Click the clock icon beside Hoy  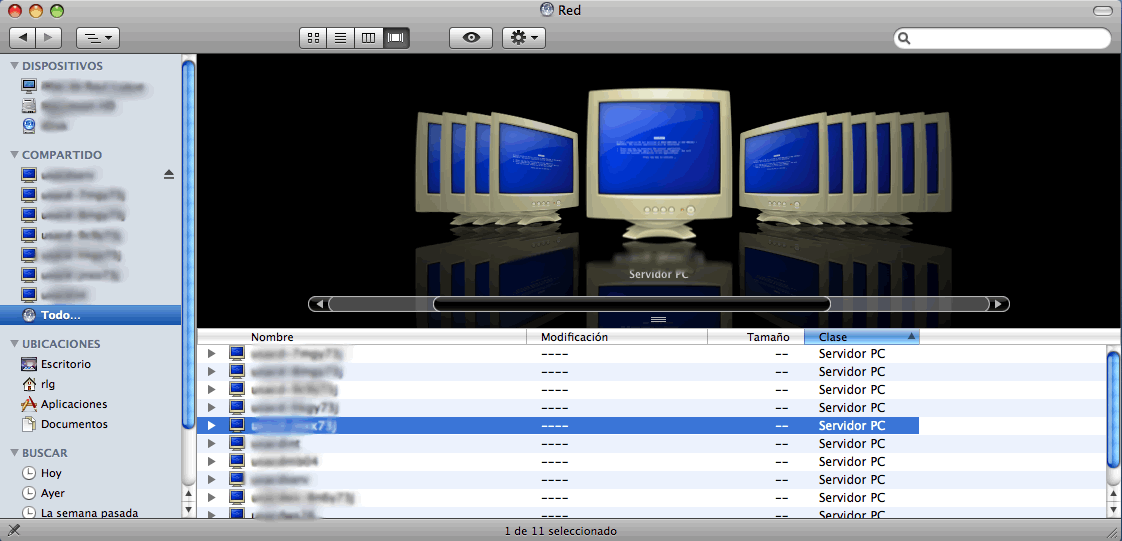pyautogui.click(x=29, y=473)
